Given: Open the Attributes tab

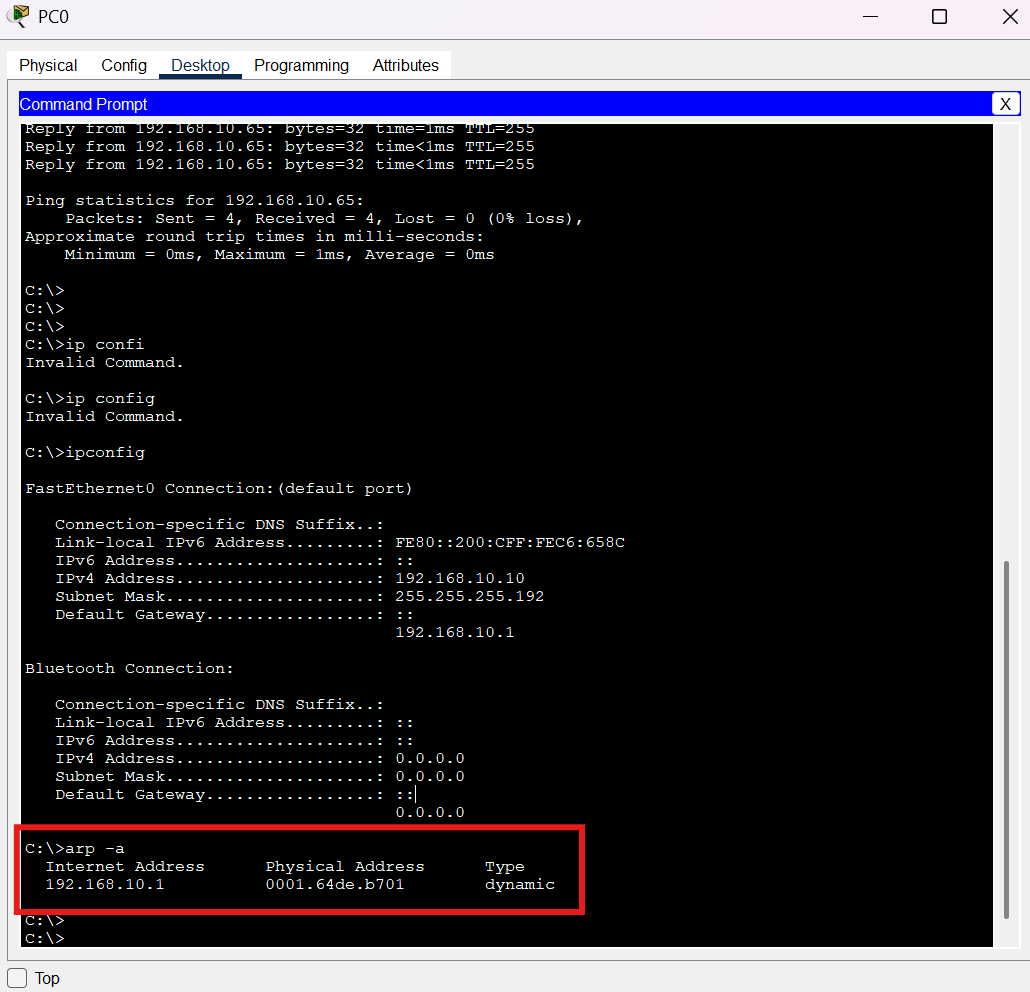Looking at the screenshot, I should pos(405,65).
